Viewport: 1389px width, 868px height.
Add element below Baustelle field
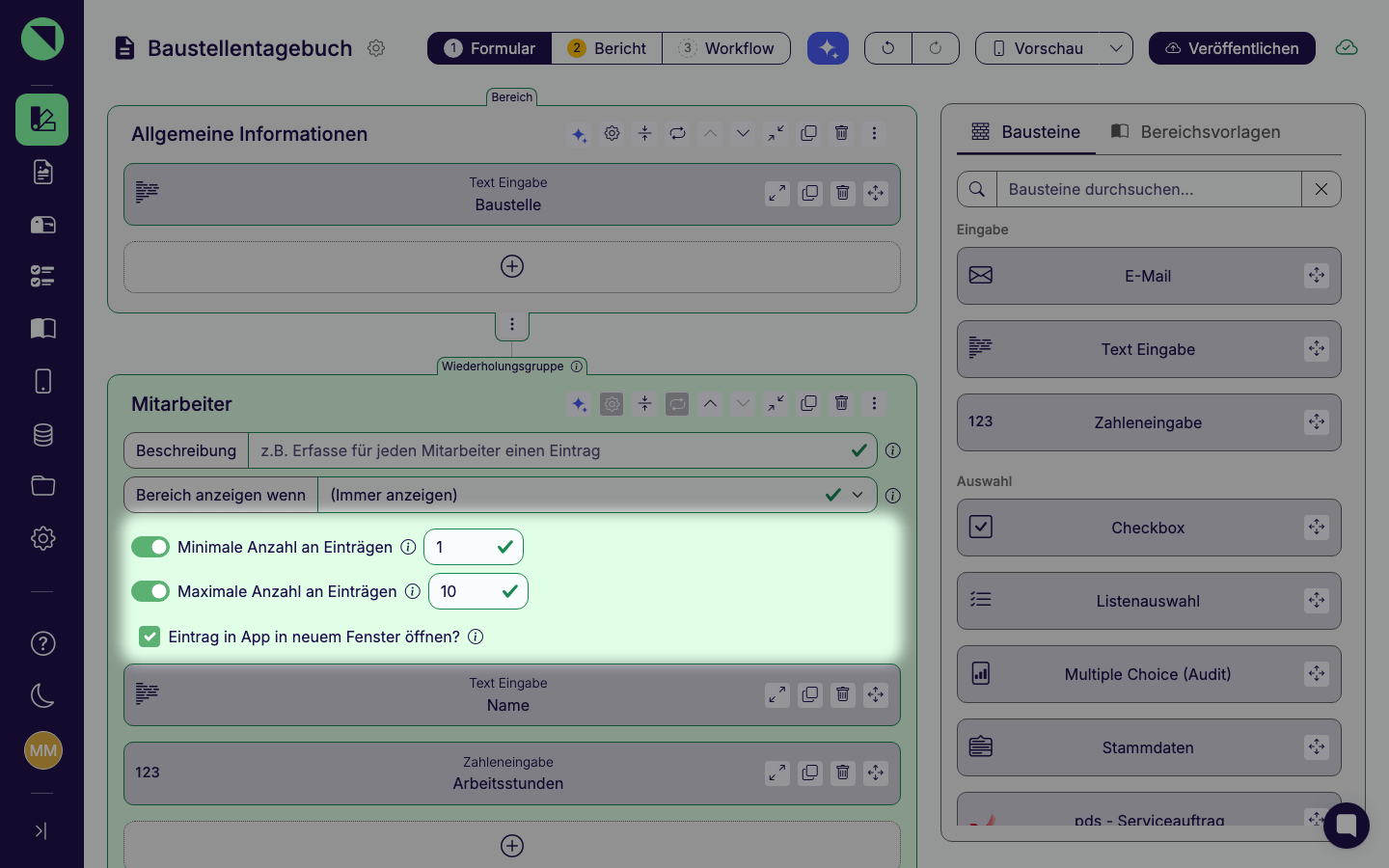[512, 266]
